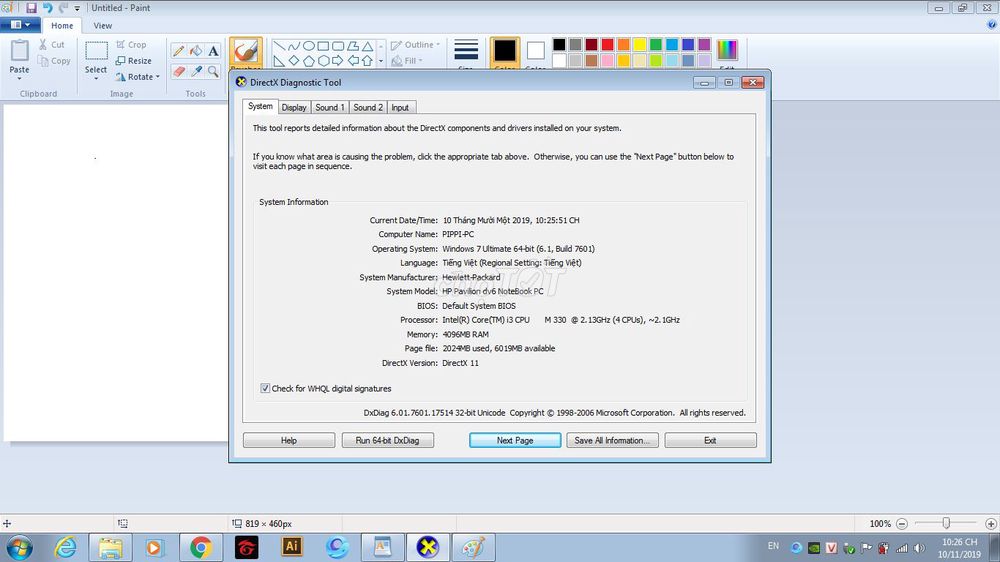Click Save All Information button
Viewport: 1000px width, 562px height.
tap(612, 440)
